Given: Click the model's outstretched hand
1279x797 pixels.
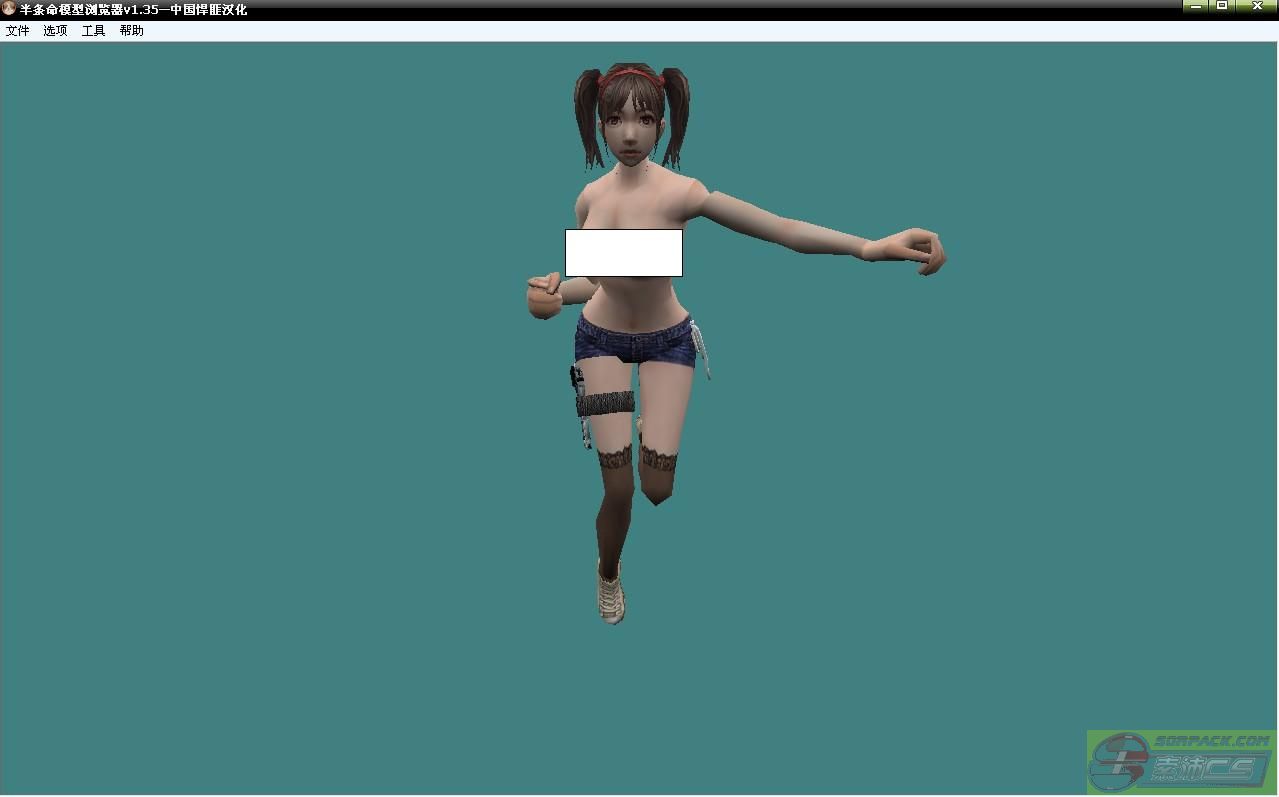Looking at the screenshot, I should click(915, 250).
